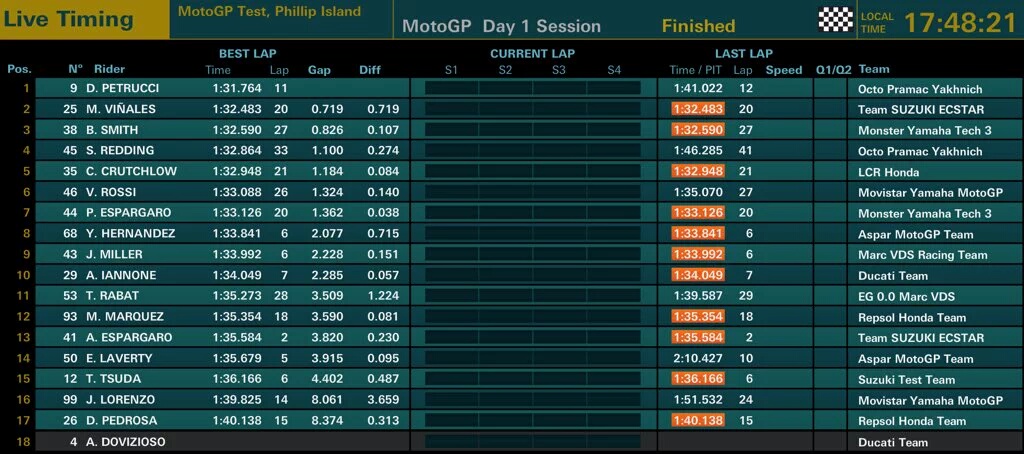Click the checkered flag icon
This screenshot has width=1024, height=454.
[836, 19]
